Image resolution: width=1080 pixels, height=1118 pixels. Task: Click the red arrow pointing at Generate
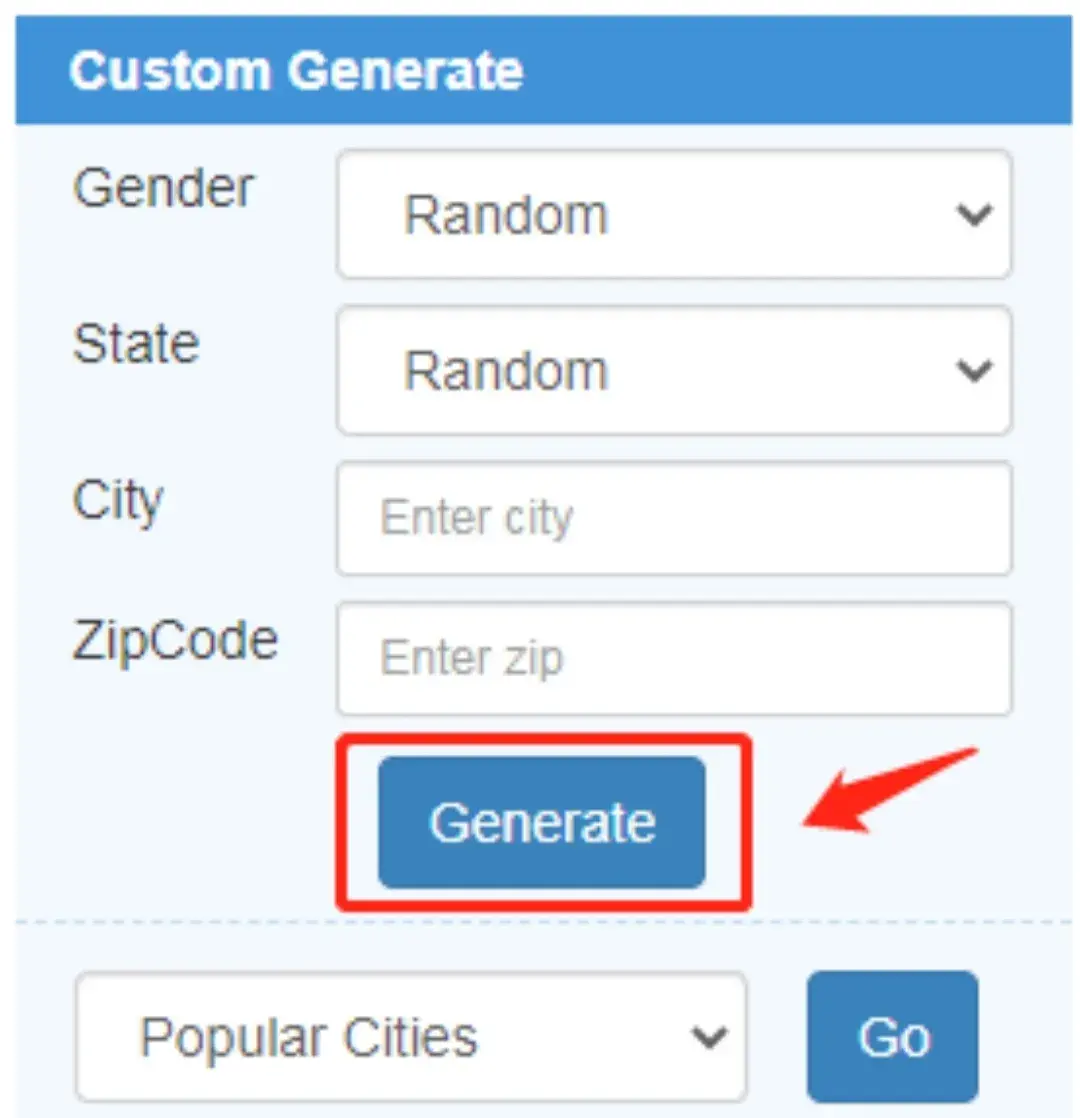point(890,790)
